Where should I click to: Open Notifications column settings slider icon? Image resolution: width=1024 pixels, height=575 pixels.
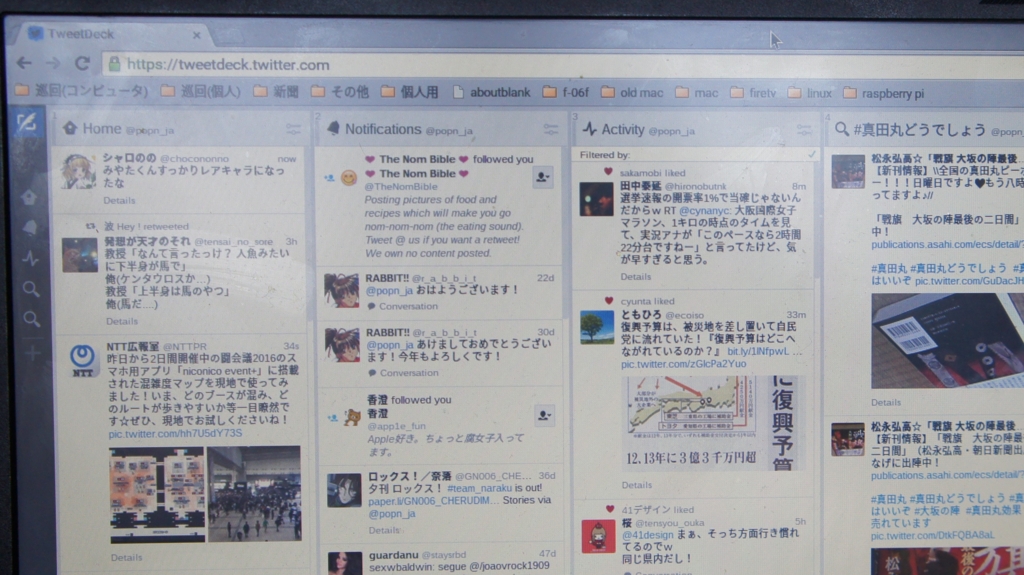pyautogui.click(x=551, y=129)
